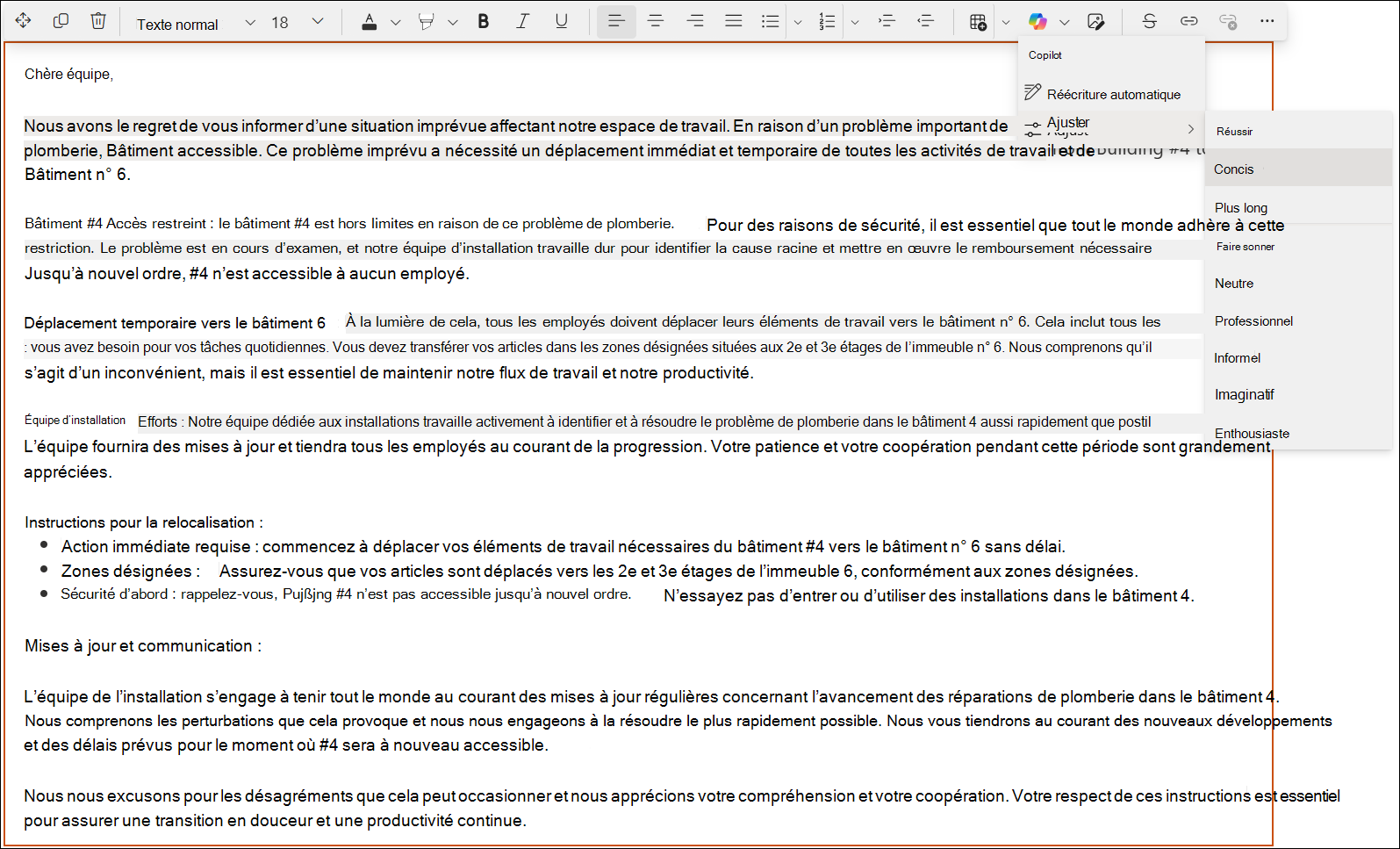Expand the bullet list styles arrow
1400x849 pixels.
798,23
